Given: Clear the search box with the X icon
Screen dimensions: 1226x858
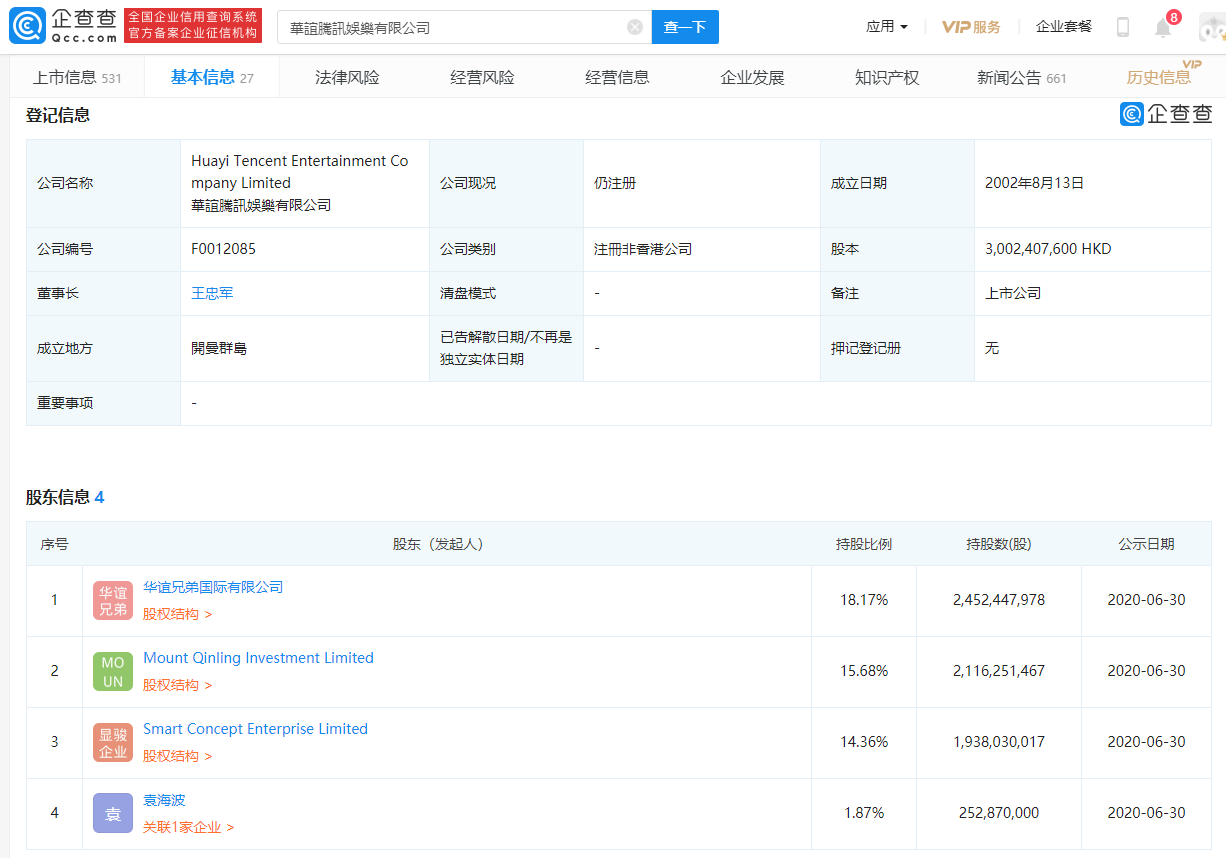Looking at the screenshot, I should [x=635, y=27].
